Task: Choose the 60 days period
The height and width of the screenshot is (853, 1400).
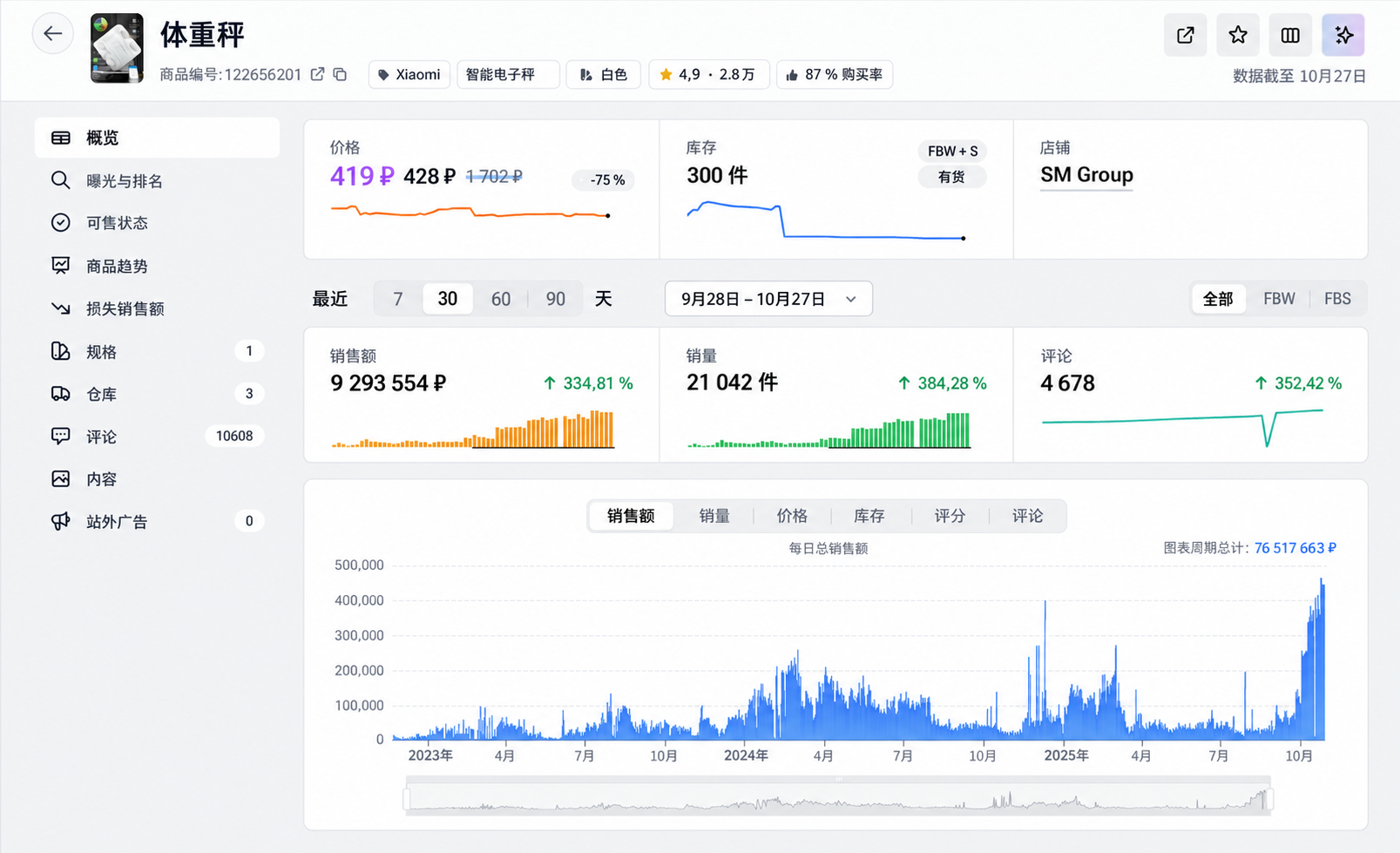Action: [x=501, y=299]
